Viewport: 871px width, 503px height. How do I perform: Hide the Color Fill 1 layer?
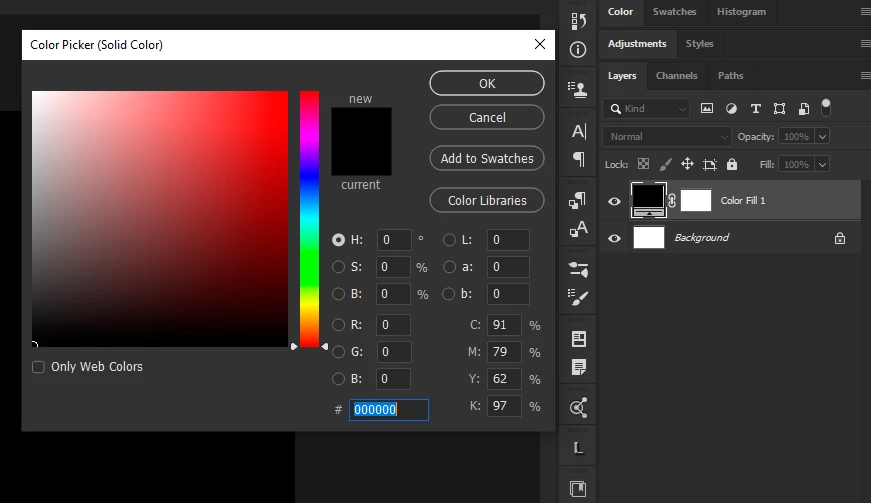click(x=614, y=201)
